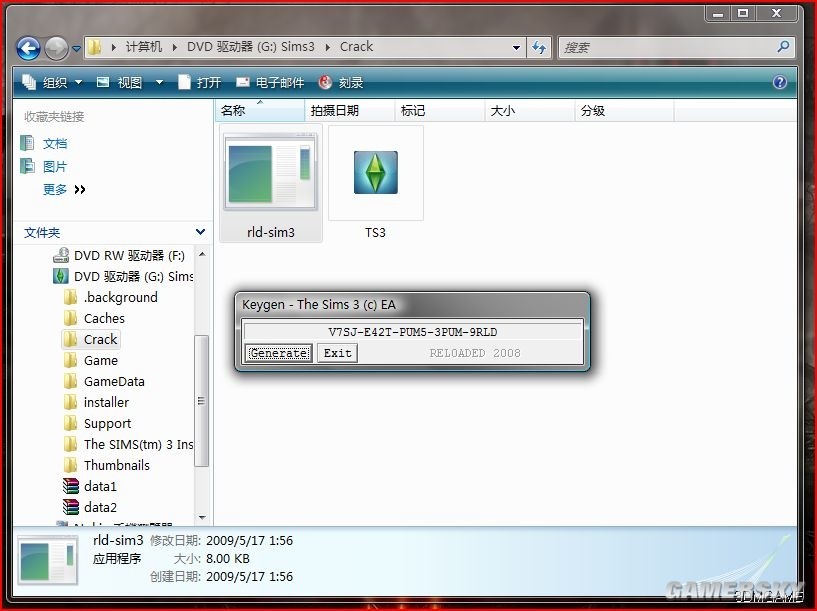Click the rld-sim3 preview icon in details pane
The height and width of the screenshot is (611, 817).
click(x=47, y=559)
